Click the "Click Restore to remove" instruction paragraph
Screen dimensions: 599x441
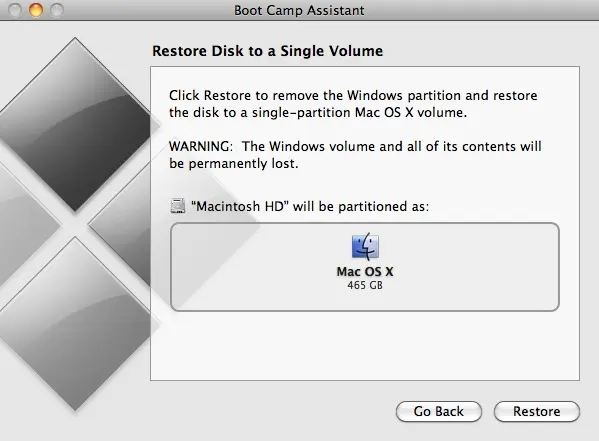tap(353, 104)
